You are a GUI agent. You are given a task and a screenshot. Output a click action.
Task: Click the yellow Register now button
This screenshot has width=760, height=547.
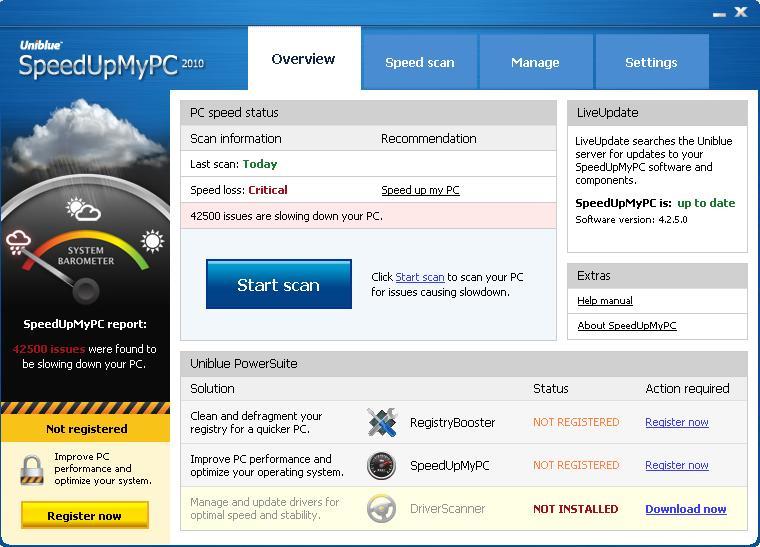point(85,516)
